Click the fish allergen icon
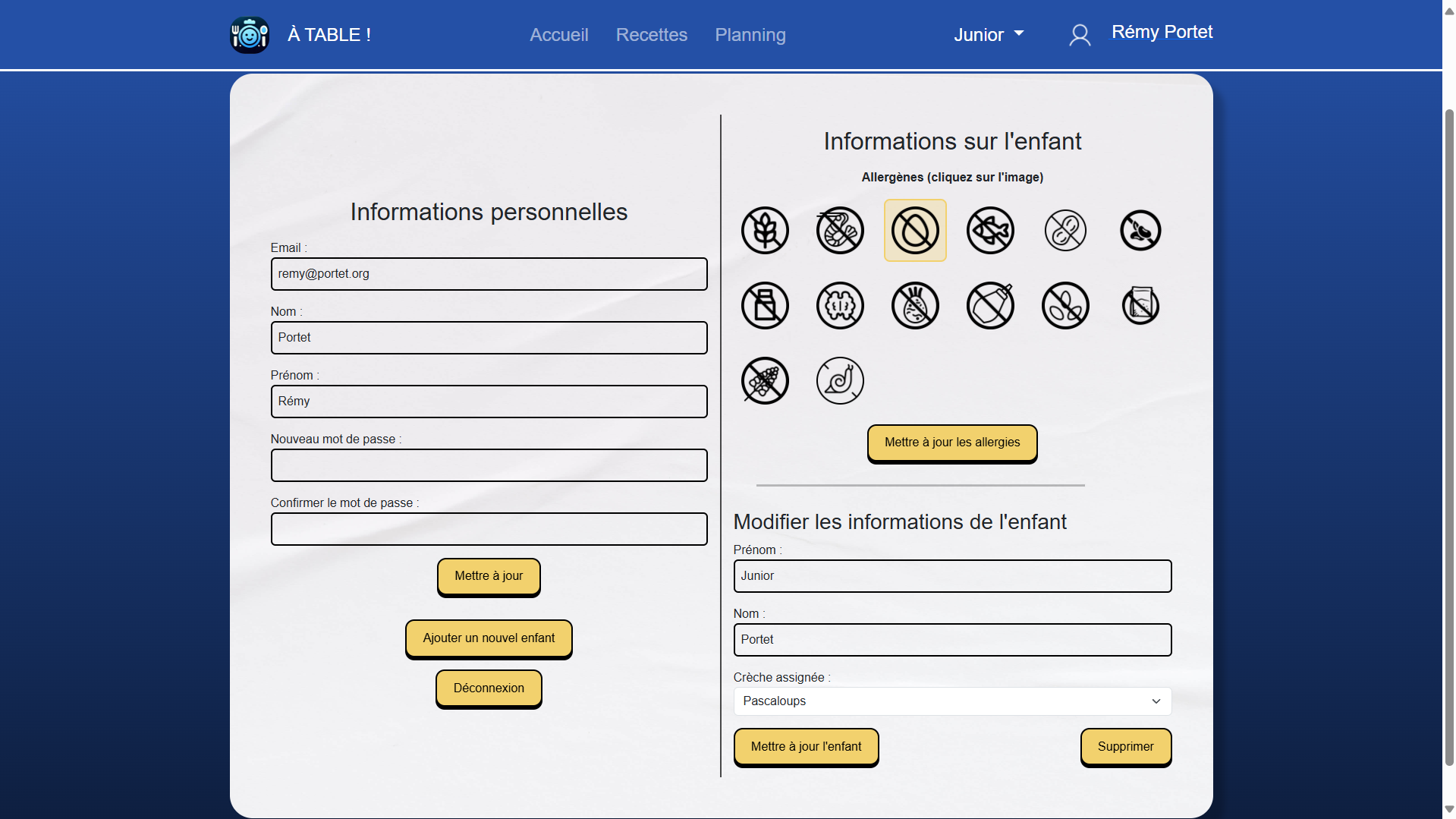Screen dimensions: 1456x819 coord(990,231)
